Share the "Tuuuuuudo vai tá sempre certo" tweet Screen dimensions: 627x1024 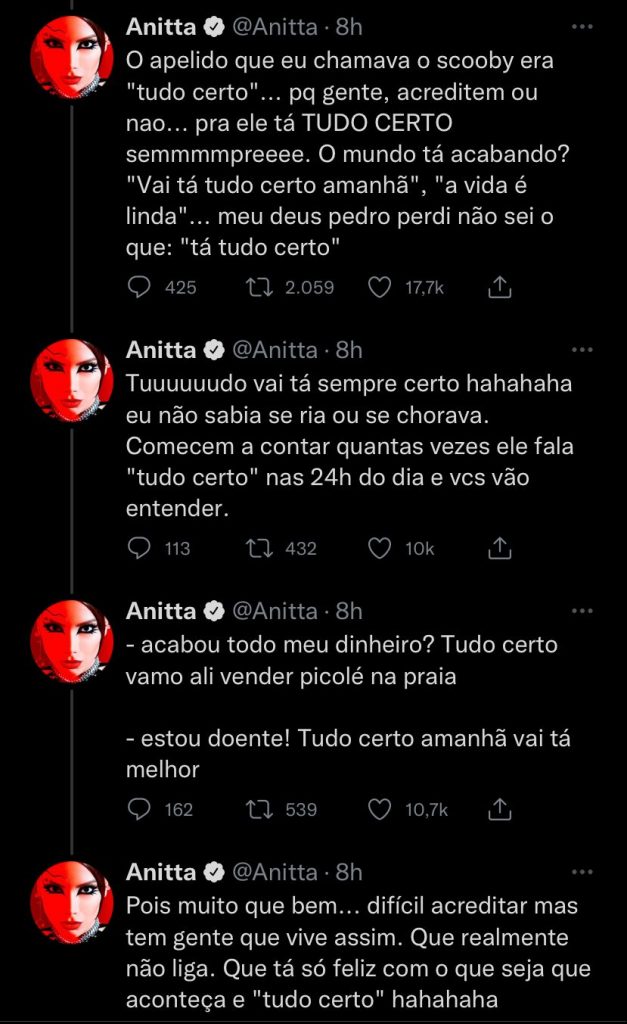(x=499, y=548)
